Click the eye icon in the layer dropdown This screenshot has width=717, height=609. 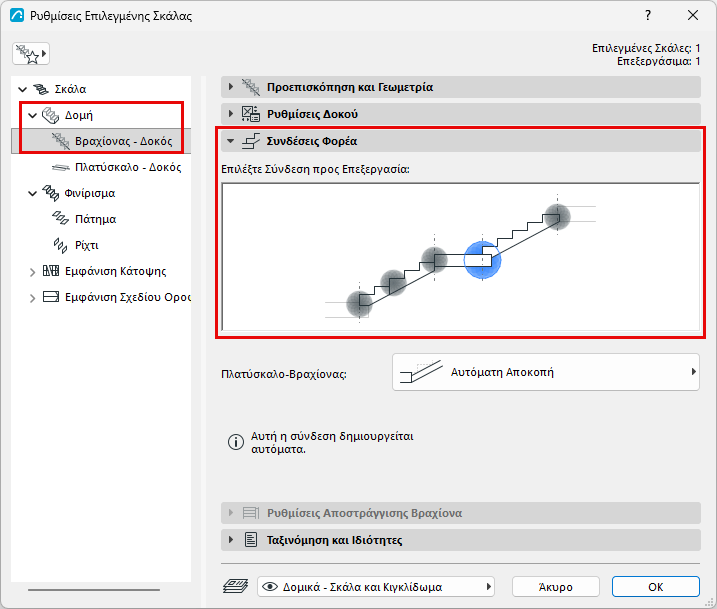[x=270, y=587]
